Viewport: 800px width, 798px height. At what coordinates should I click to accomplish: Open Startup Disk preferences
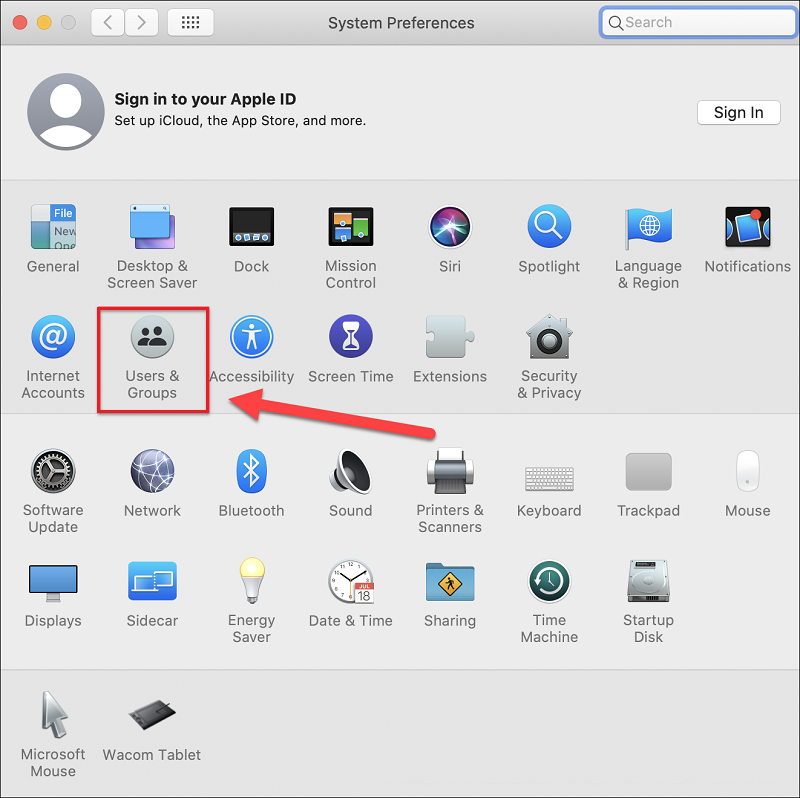point(648,582)
